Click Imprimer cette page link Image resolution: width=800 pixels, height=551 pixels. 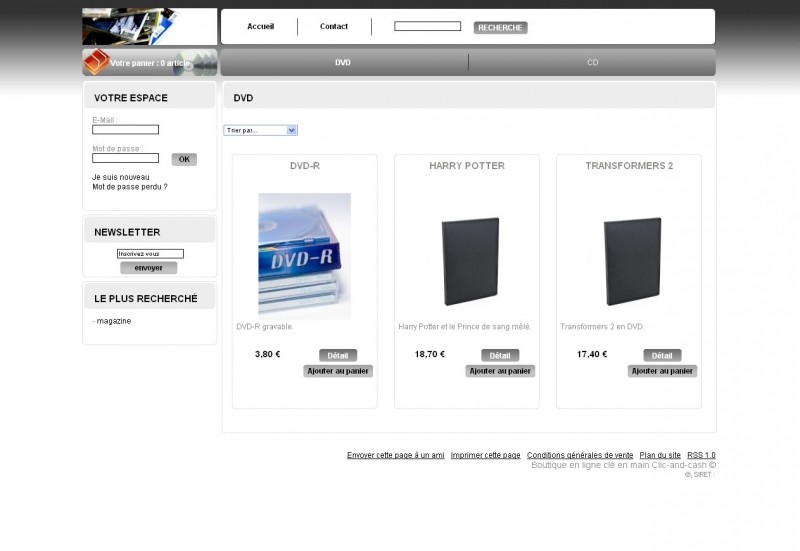click(x=485, y=455)
